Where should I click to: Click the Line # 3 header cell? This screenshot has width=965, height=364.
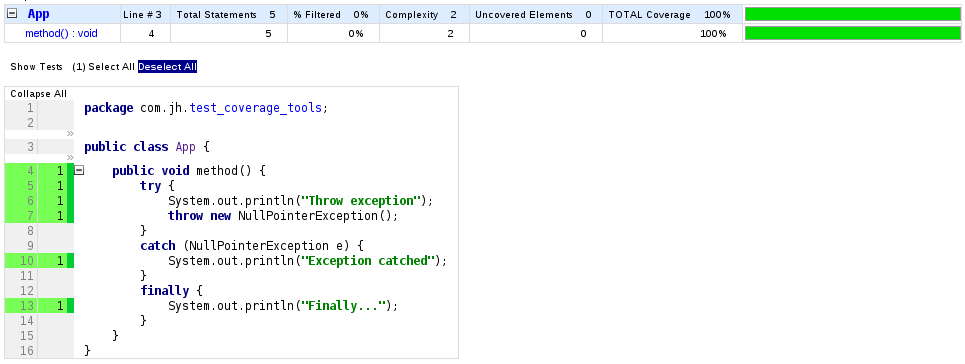point(145,14)
